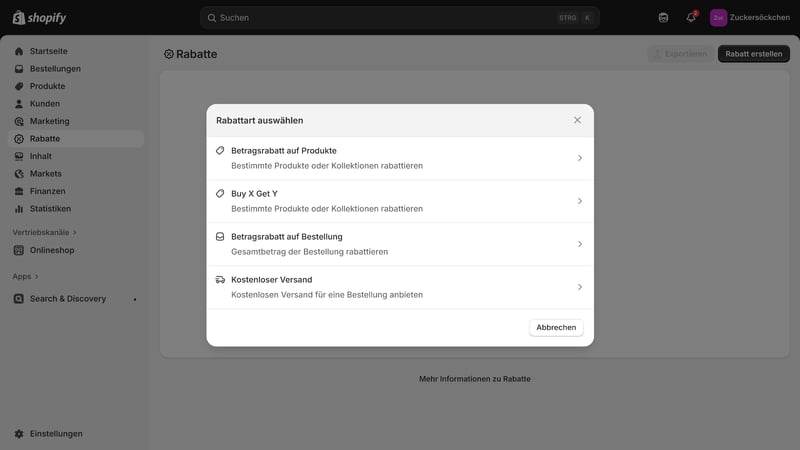Open the Statistiken chart icon
The image size is (800, 450).
[x=19, y=209]
